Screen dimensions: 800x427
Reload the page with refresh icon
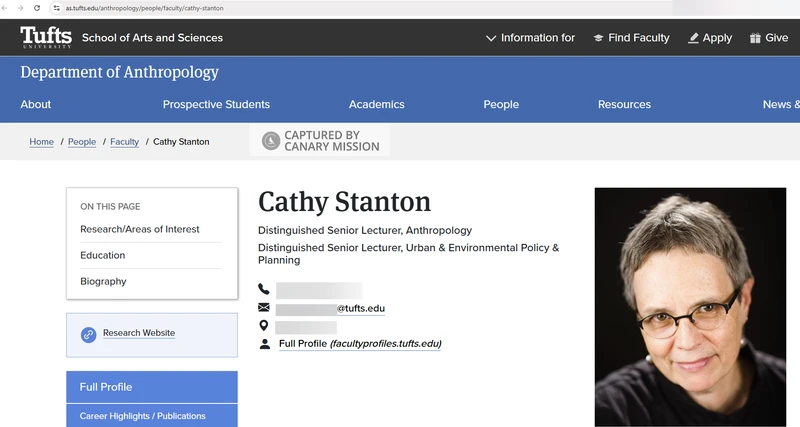[37, 8]
